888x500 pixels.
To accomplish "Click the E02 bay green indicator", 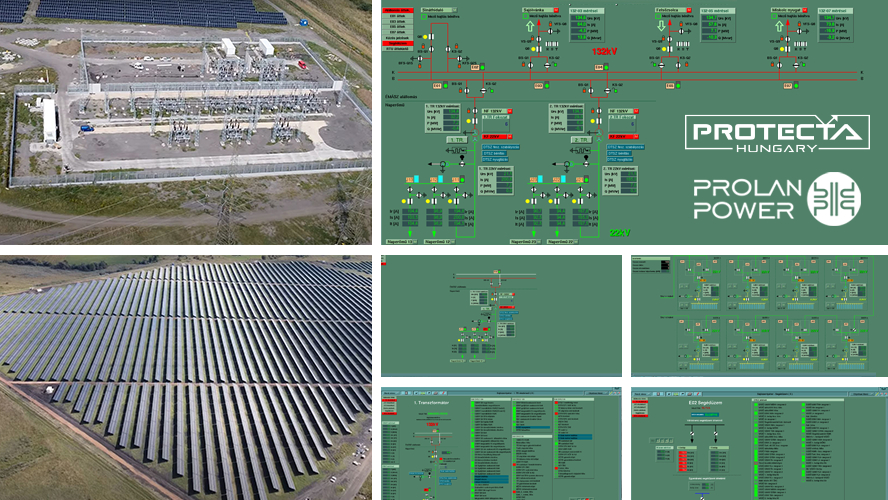I will (483, 67).
